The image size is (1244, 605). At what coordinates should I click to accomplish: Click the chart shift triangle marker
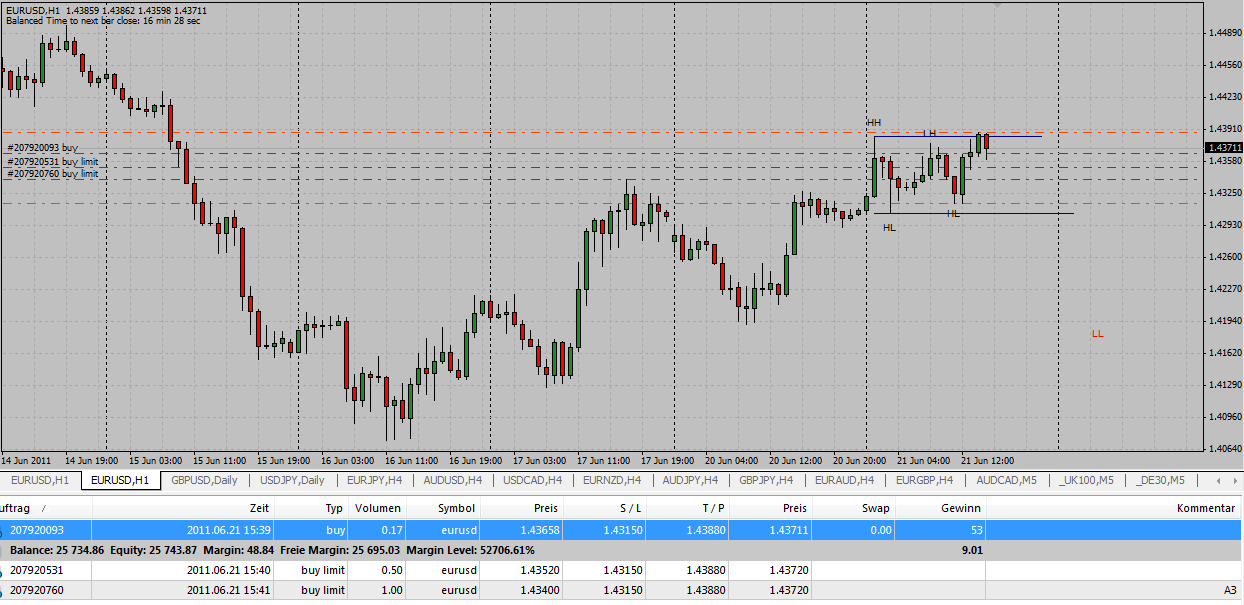(x=997, y=5)
